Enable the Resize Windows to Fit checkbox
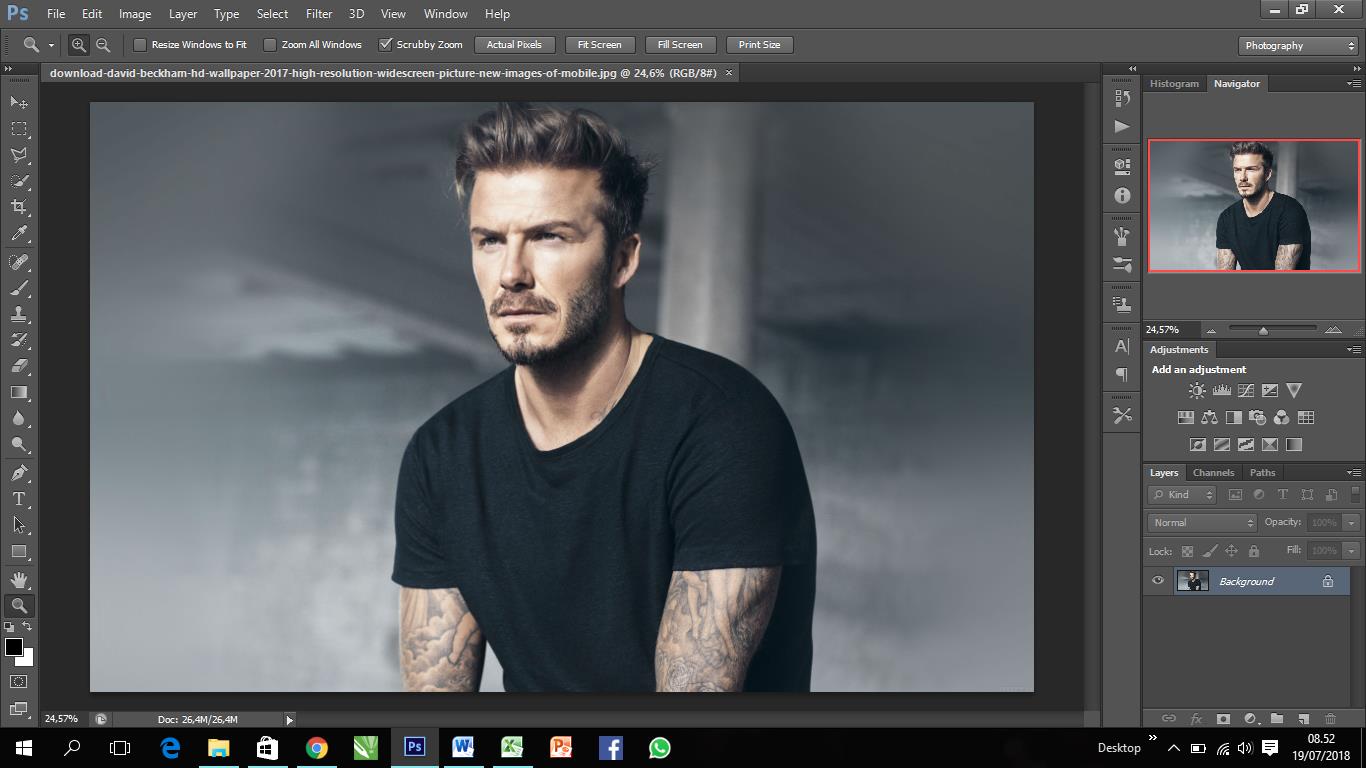This screenshot has width=1366, height=768. coord(140,44)
